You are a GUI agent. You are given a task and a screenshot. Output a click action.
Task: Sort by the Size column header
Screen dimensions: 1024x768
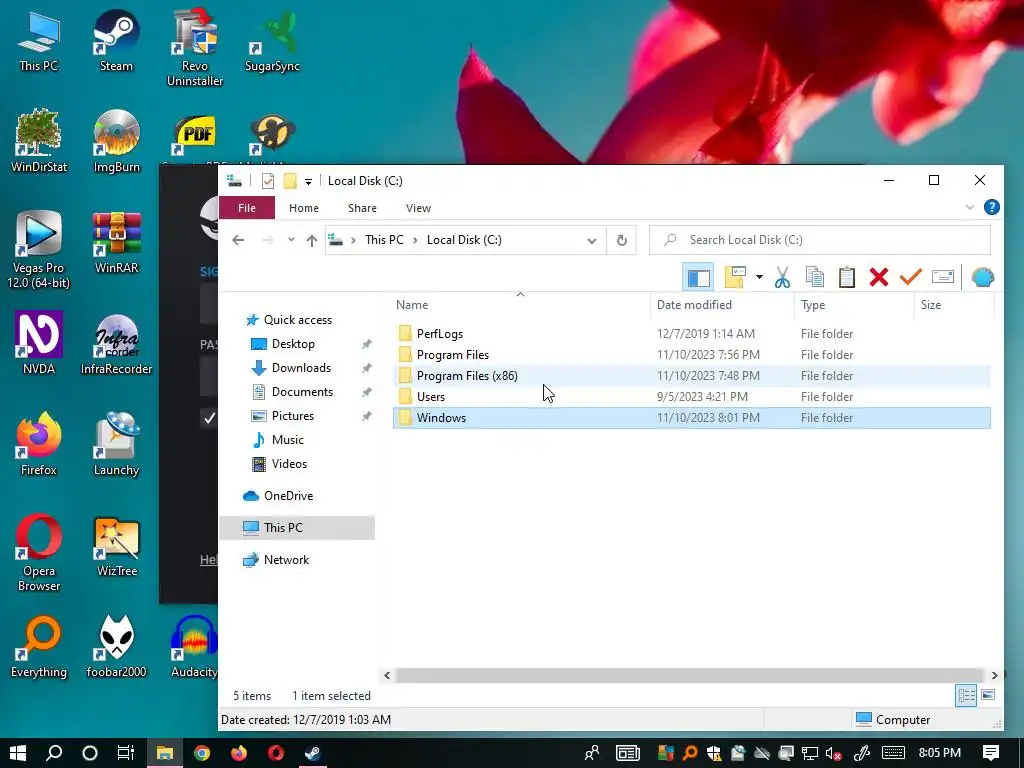click(x=953, y=305)
